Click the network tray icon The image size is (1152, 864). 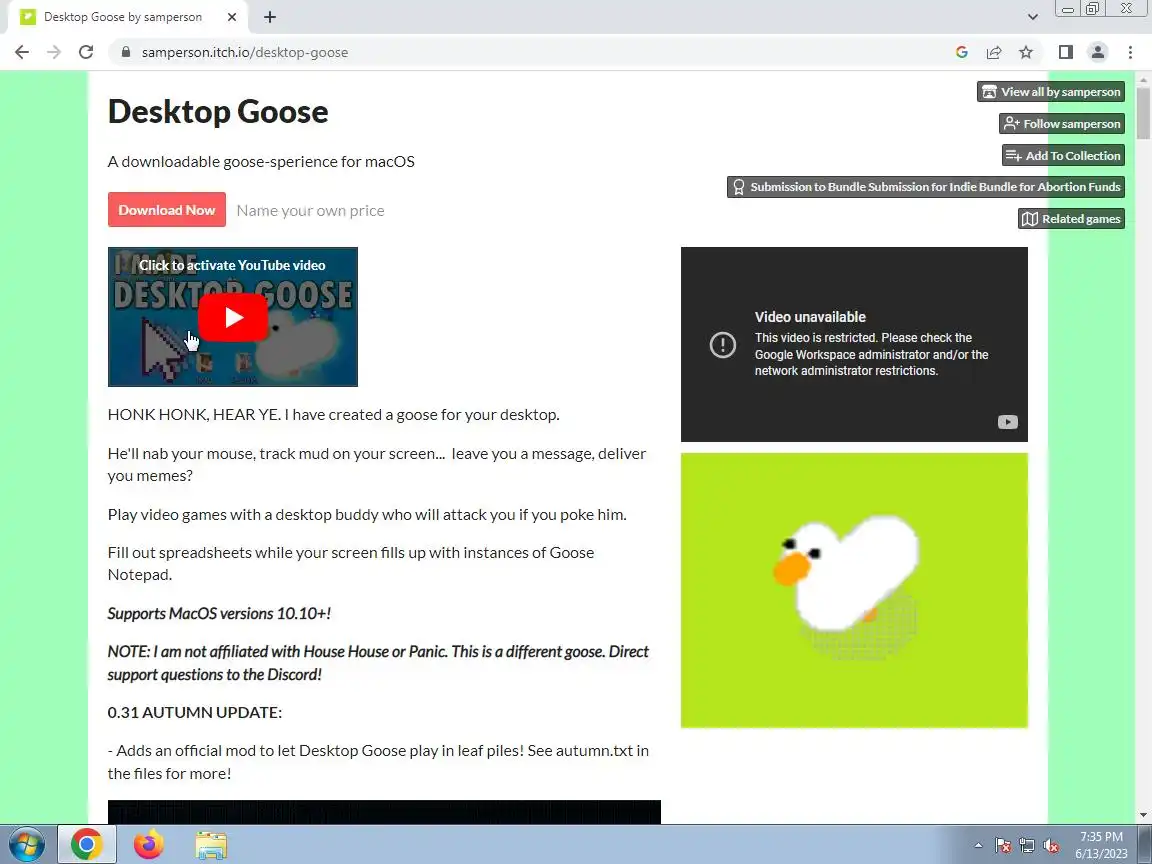(x=1027, y=846)
